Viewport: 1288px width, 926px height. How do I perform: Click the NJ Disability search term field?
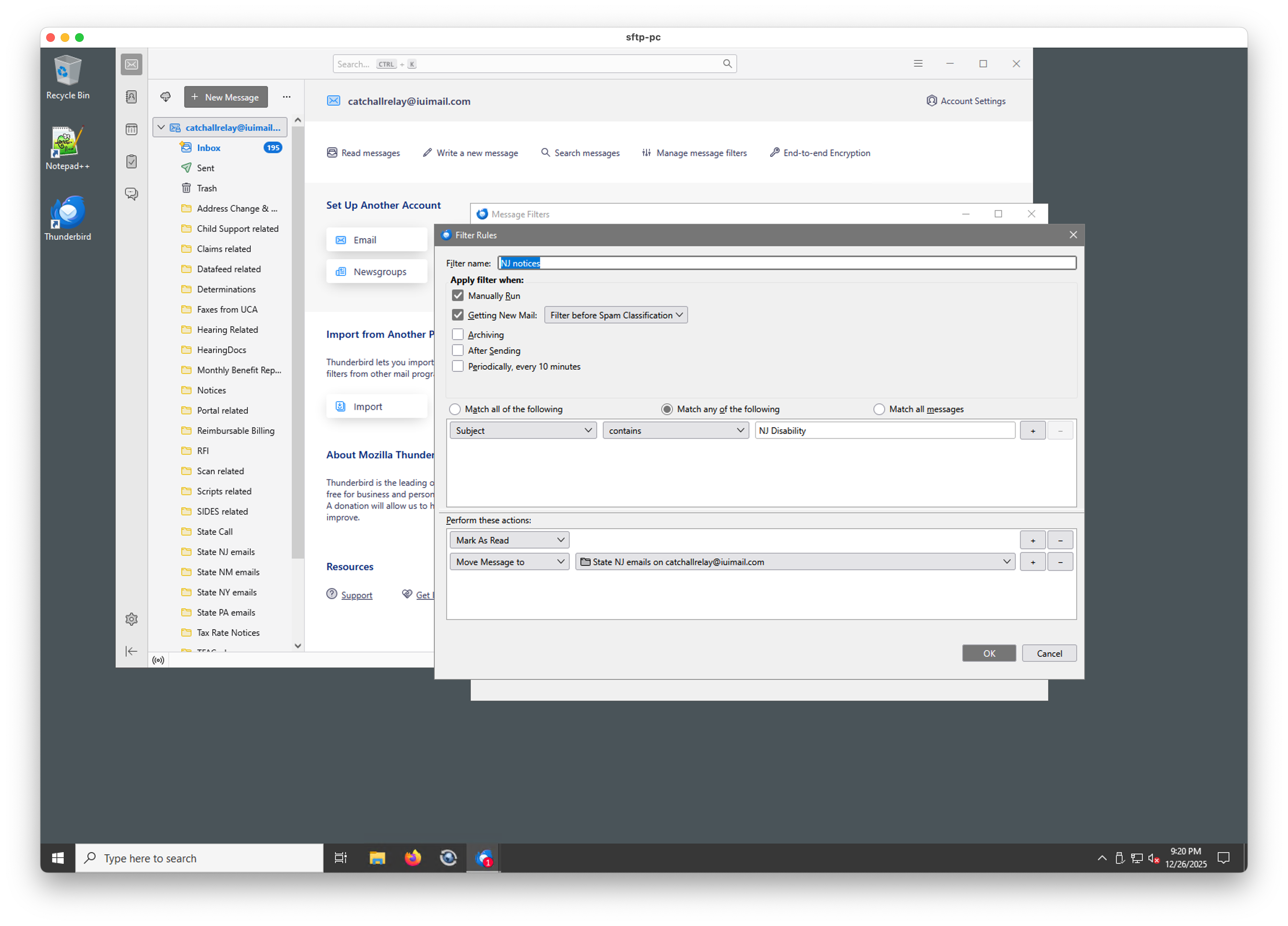[x=884, y=431]
